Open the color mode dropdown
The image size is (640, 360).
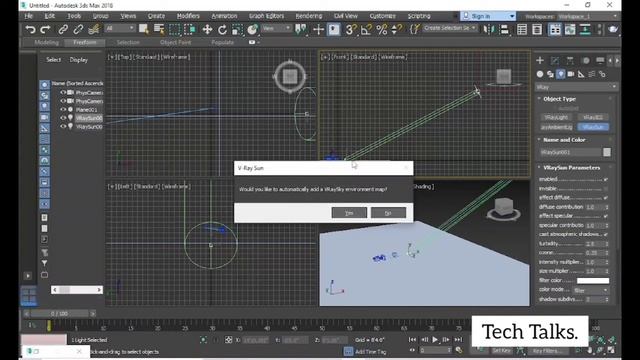point(591,290)
